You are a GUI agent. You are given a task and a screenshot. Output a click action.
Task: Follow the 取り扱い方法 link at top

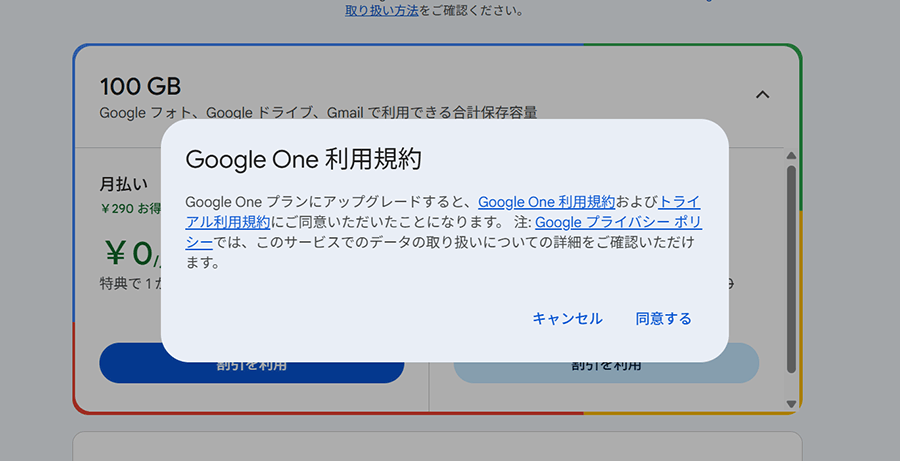coord(382,11)
